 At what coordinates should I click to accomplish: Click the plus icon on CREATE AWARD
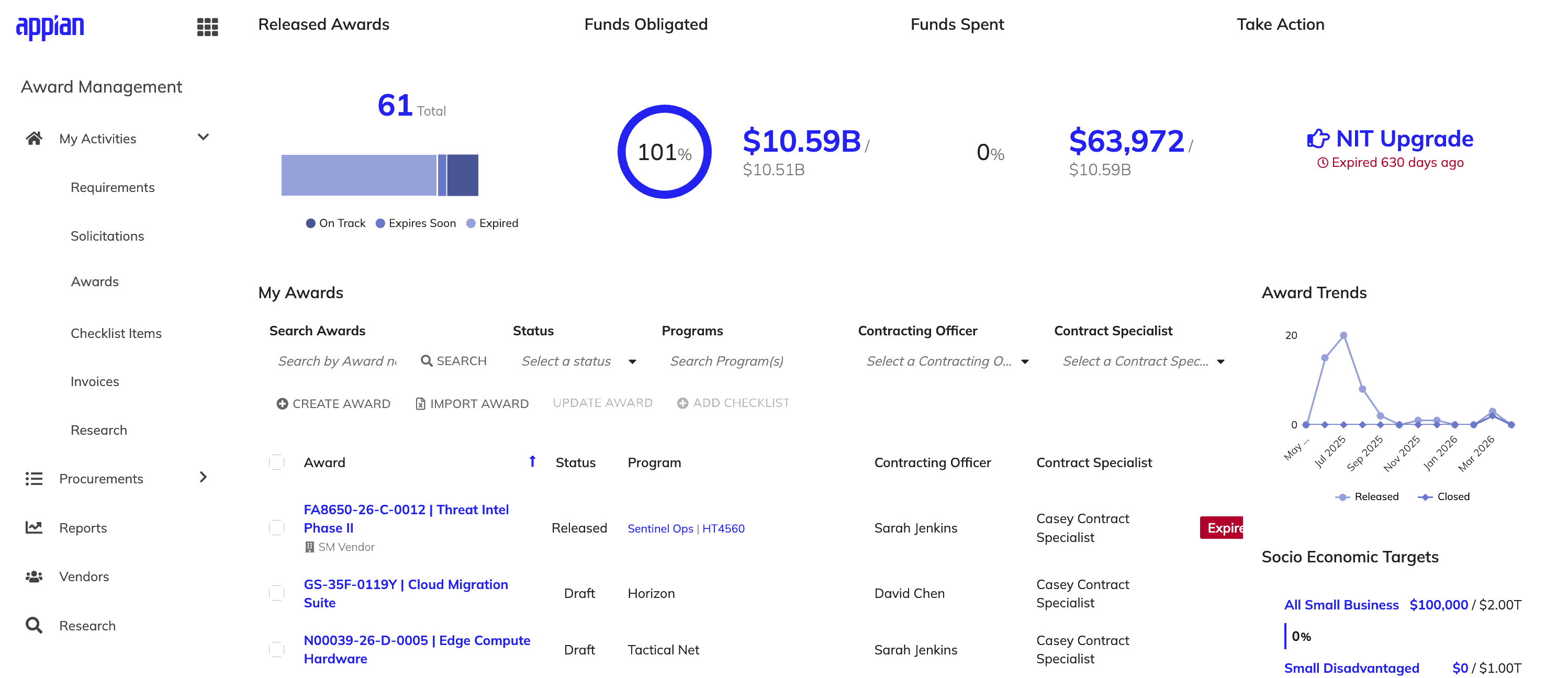tap(283, 403)
